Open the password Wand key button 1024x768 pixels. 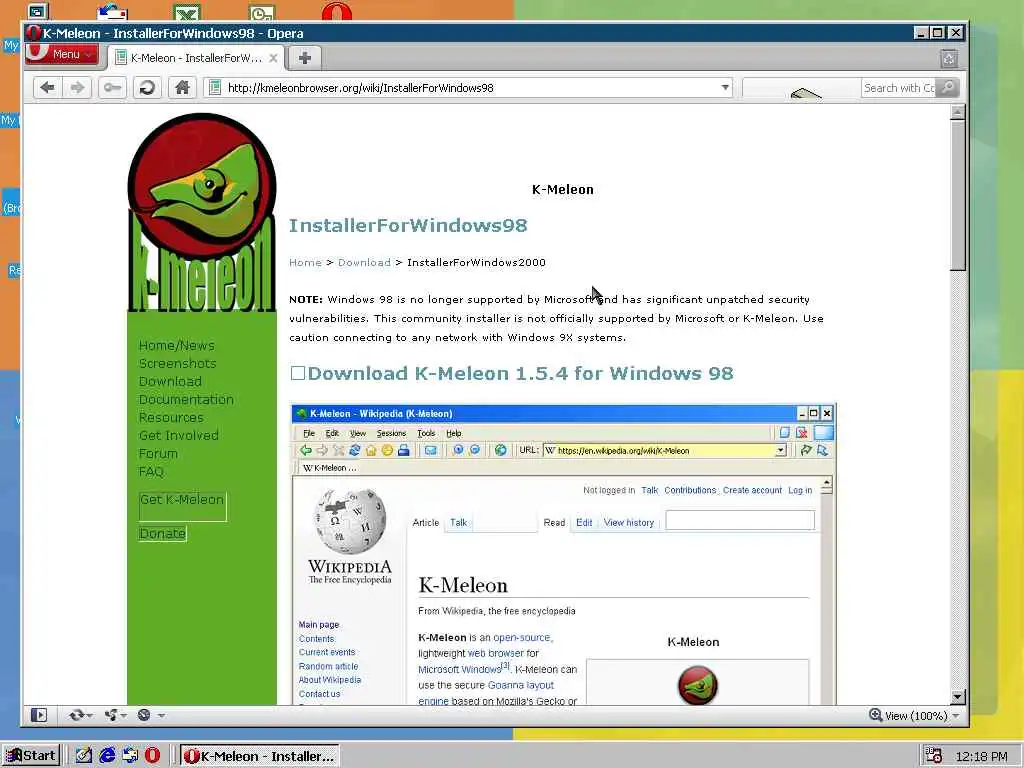click(112, 88)
